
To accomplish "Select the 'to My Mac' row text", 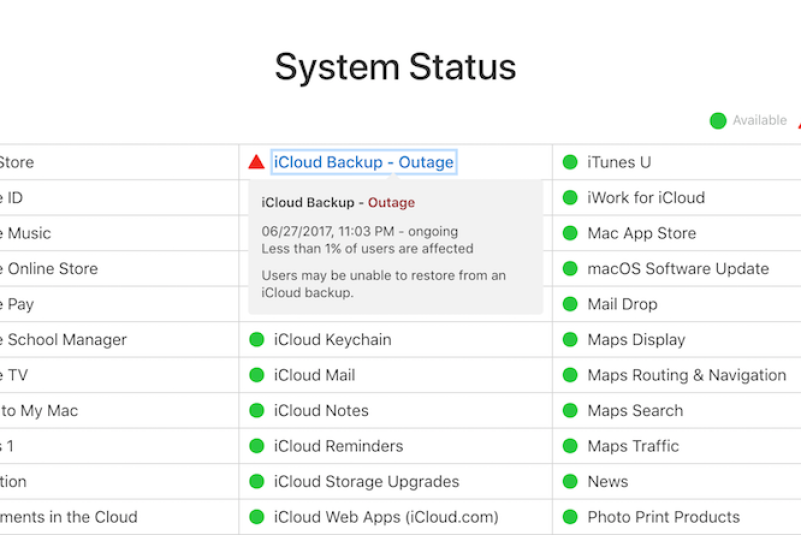I will click(39, 411).
